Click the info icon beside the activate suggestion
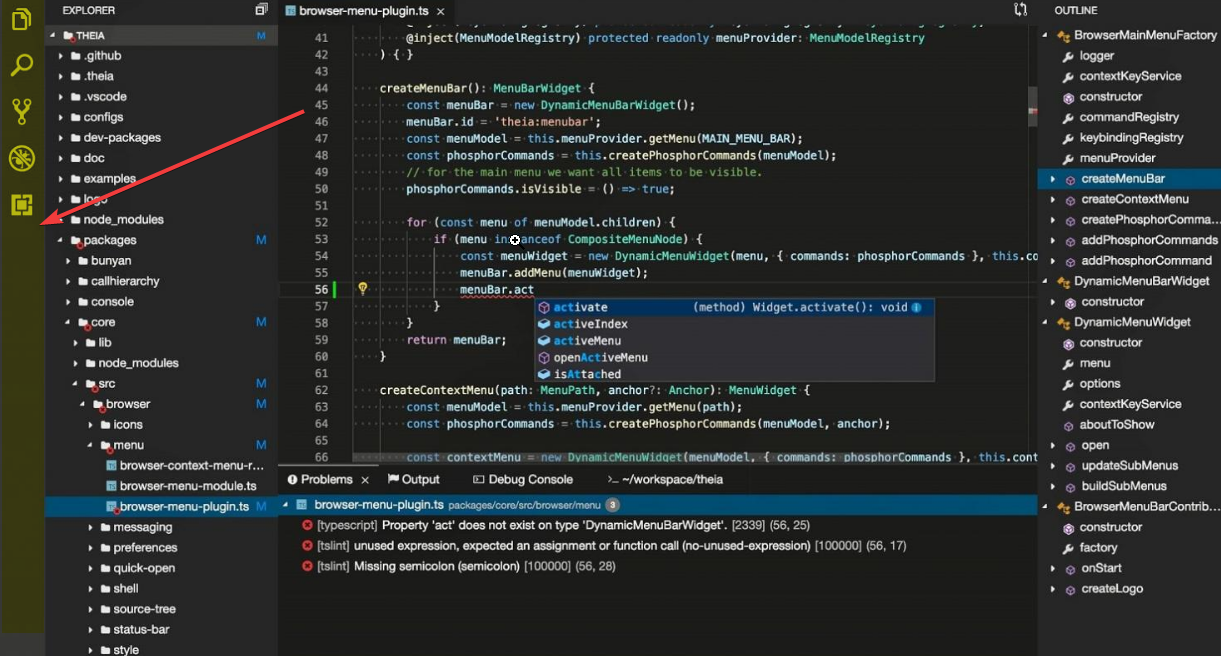 point(917,307)
